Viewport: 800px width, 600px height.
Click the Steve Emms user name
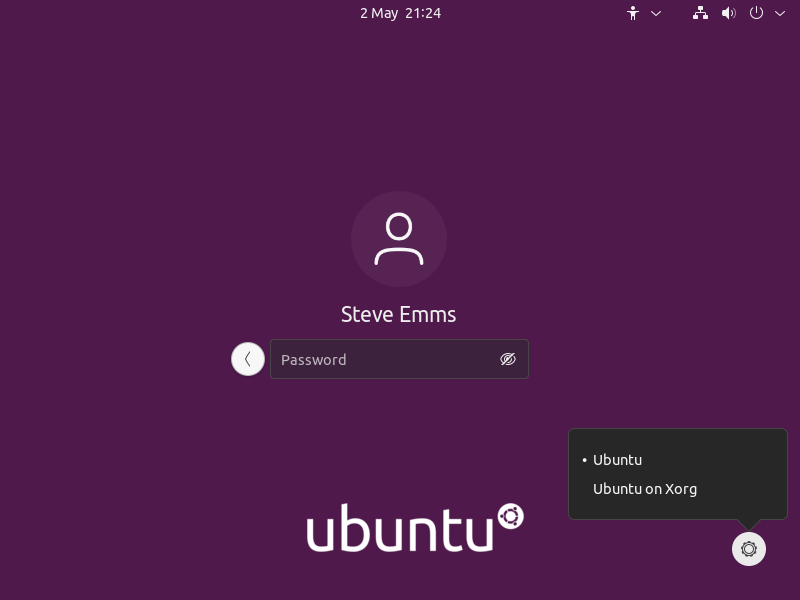pos(398,314)
